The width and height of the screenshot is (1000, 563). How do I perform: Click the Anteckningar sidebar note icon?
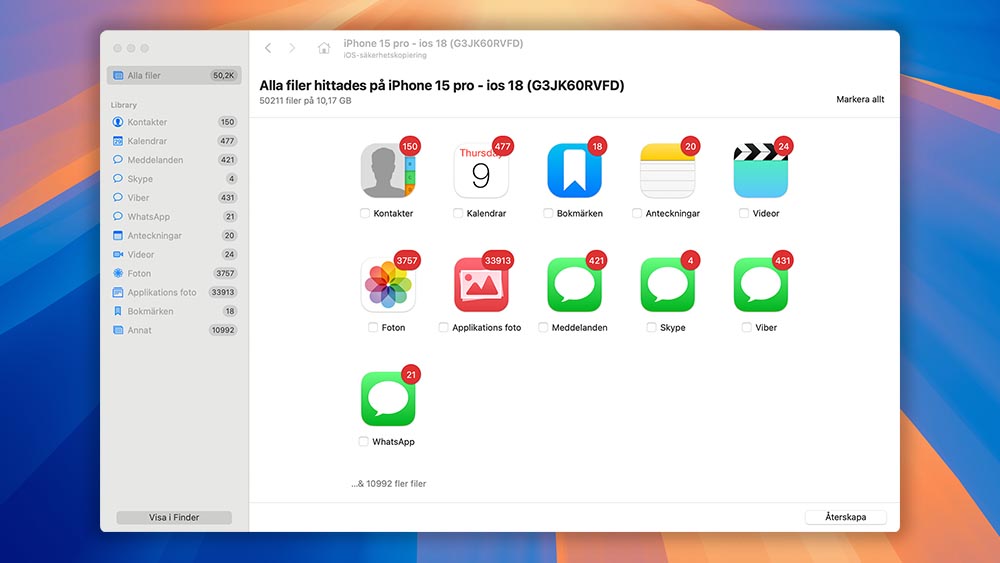pyautogui.click(x=117, y=235)
